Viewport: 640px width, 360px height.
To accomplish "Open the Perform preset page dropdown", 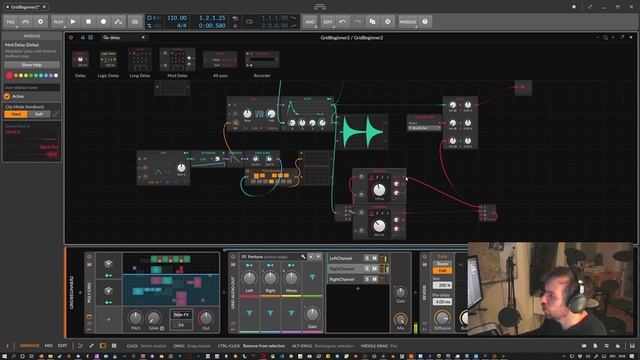I will point(319,257).
